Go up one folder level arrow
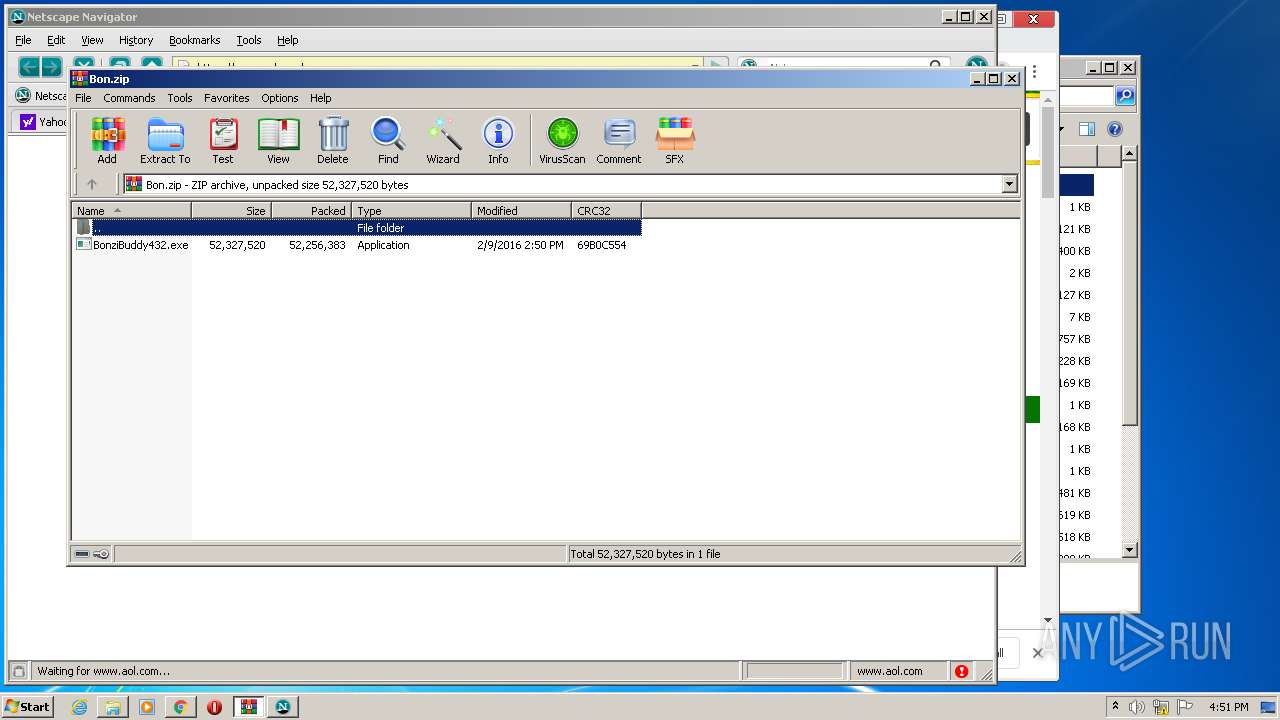 [x=92, y=184]
